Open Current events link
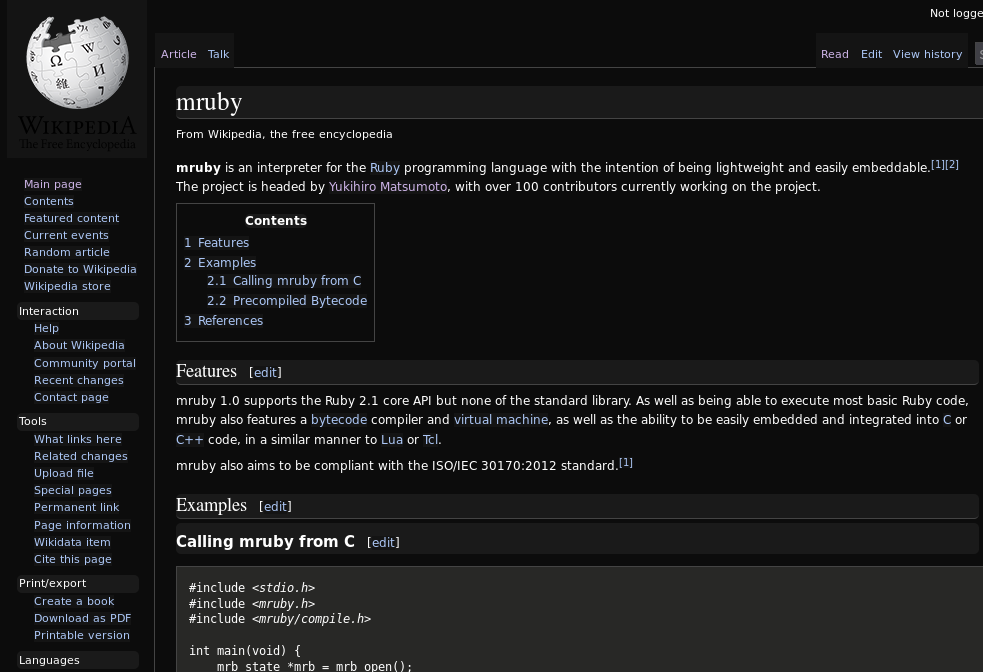Image resolution: width=983 pixels, height=672 pixels. [x=66, y=235]
